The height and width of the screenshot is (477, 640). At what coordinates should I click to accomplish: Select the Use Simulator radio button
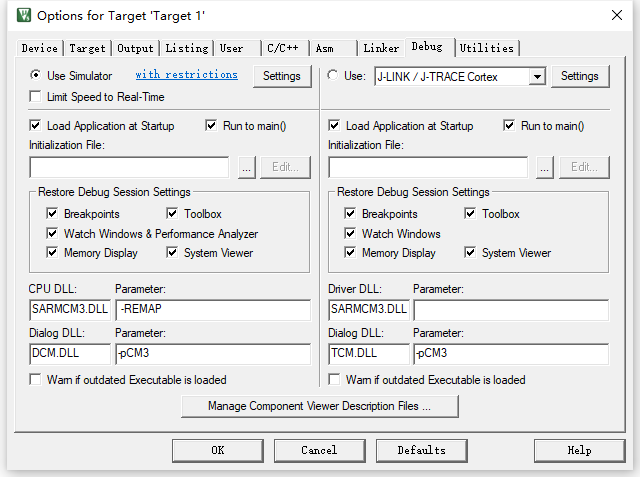(36, 75)
